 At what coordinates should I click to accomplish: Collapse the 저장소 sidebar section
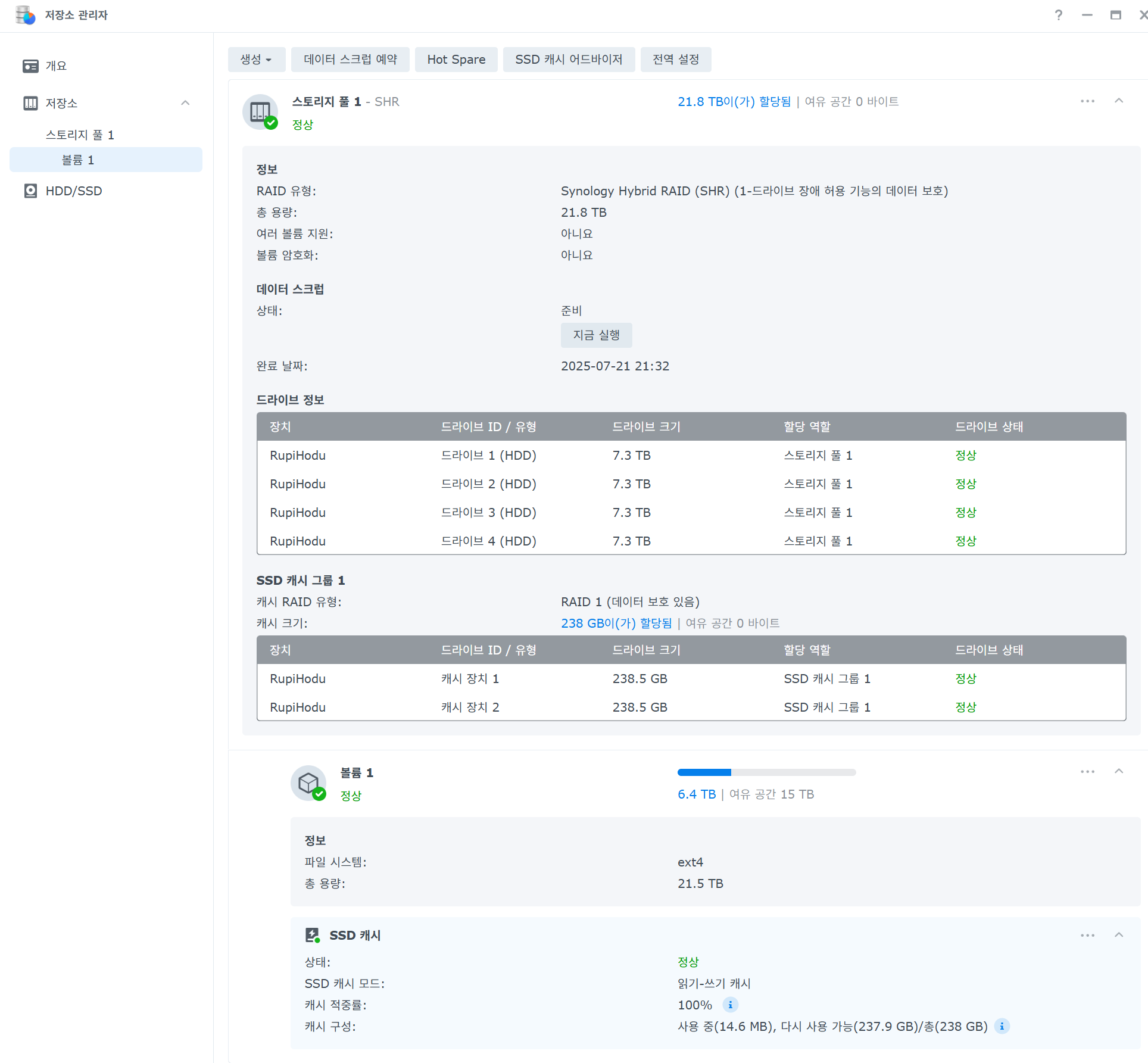tap(185, 103)
